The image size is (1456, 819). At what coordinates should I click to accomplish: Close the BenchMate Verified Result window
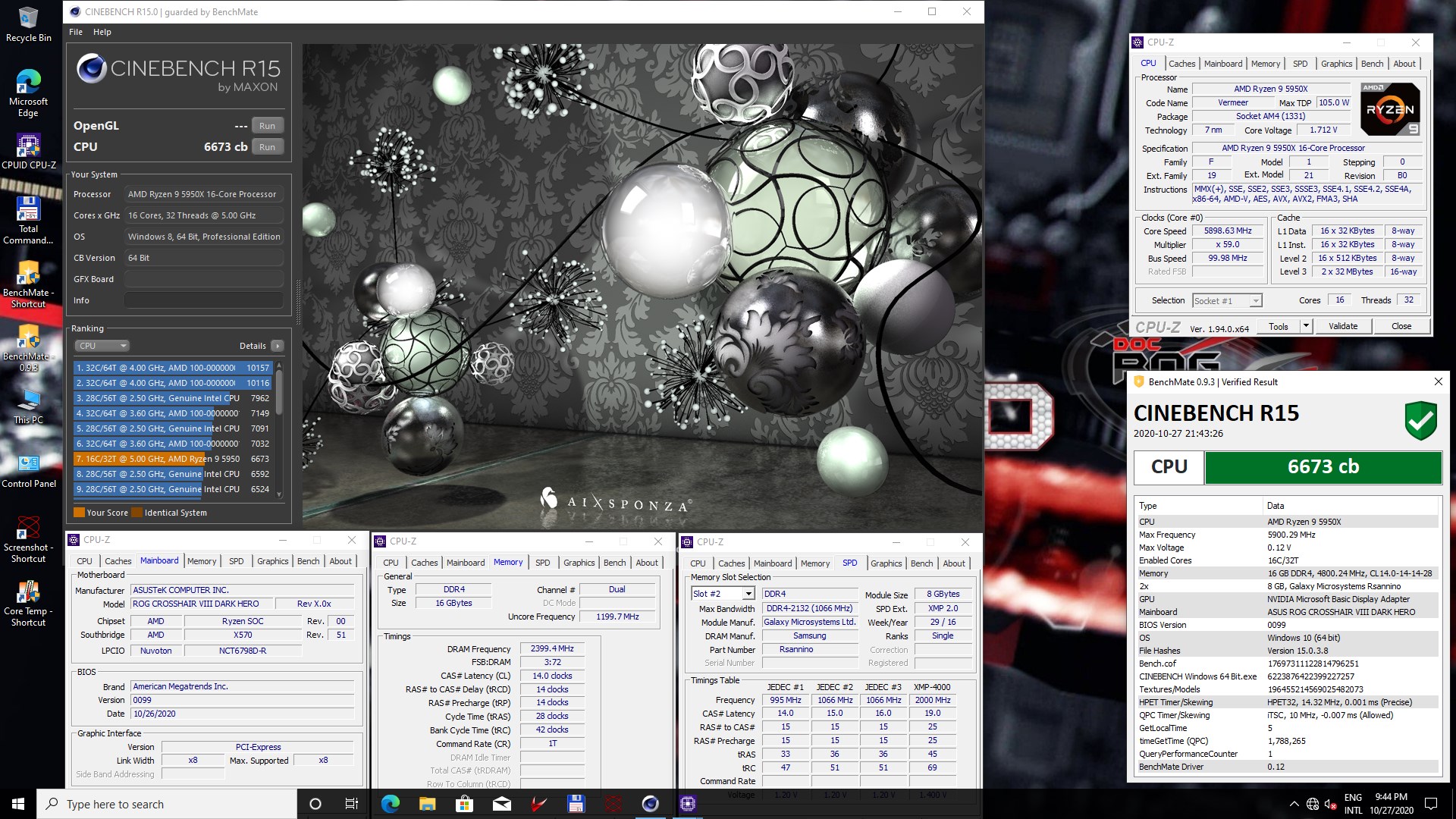(1438, 381)
